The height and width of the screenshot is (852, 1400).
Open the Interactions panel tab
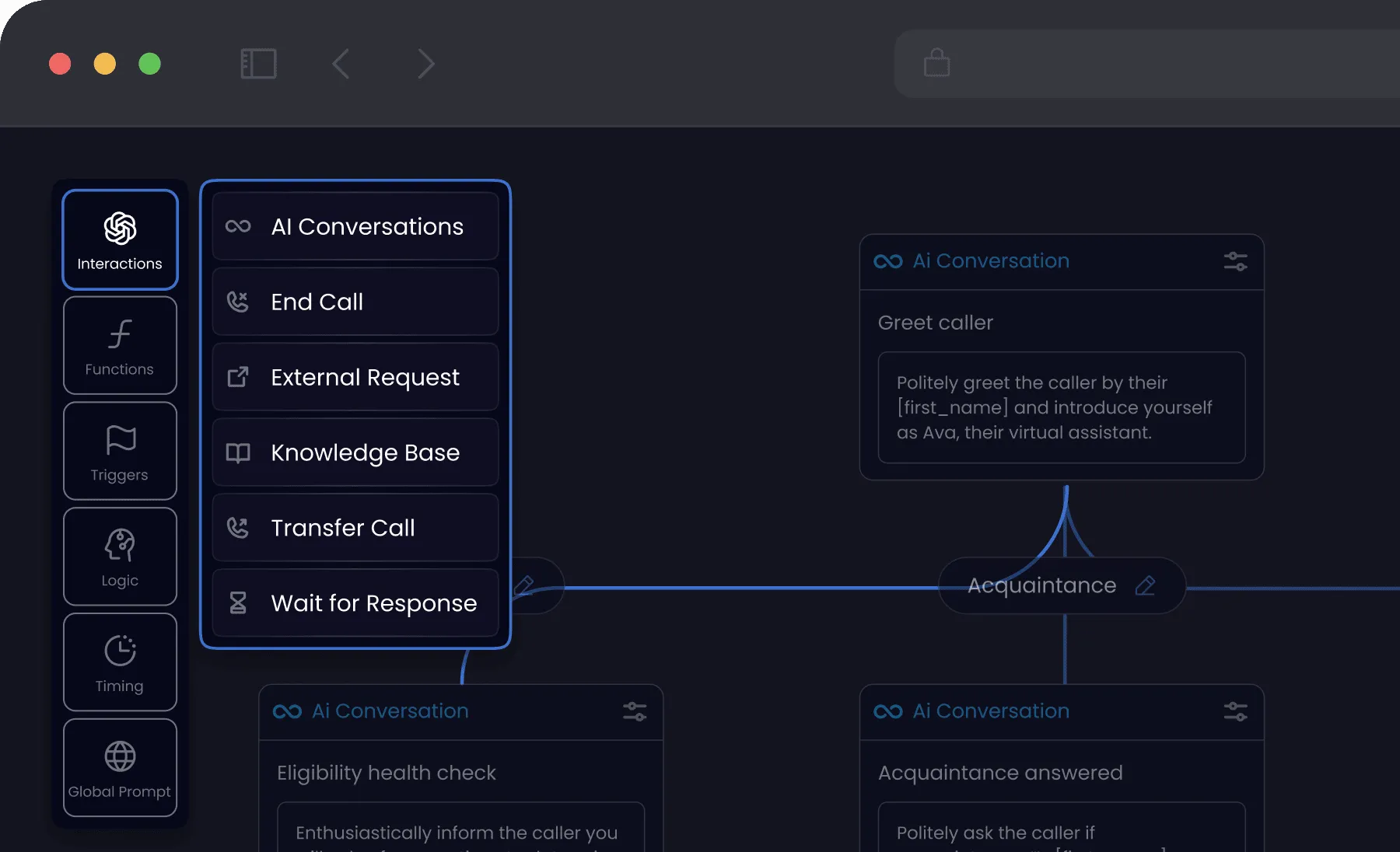(x=120, y=239)
